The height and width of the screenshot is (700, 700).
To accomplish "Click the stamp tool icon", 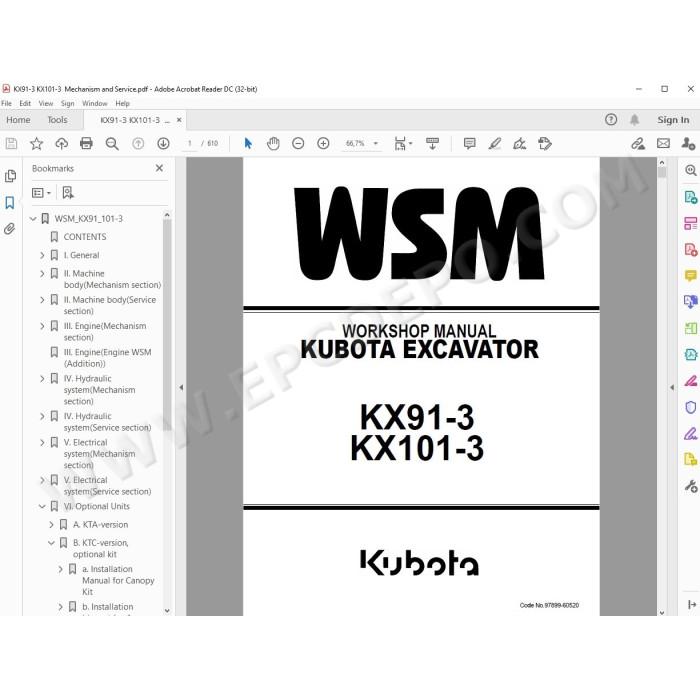I will [x=545, y=143].
